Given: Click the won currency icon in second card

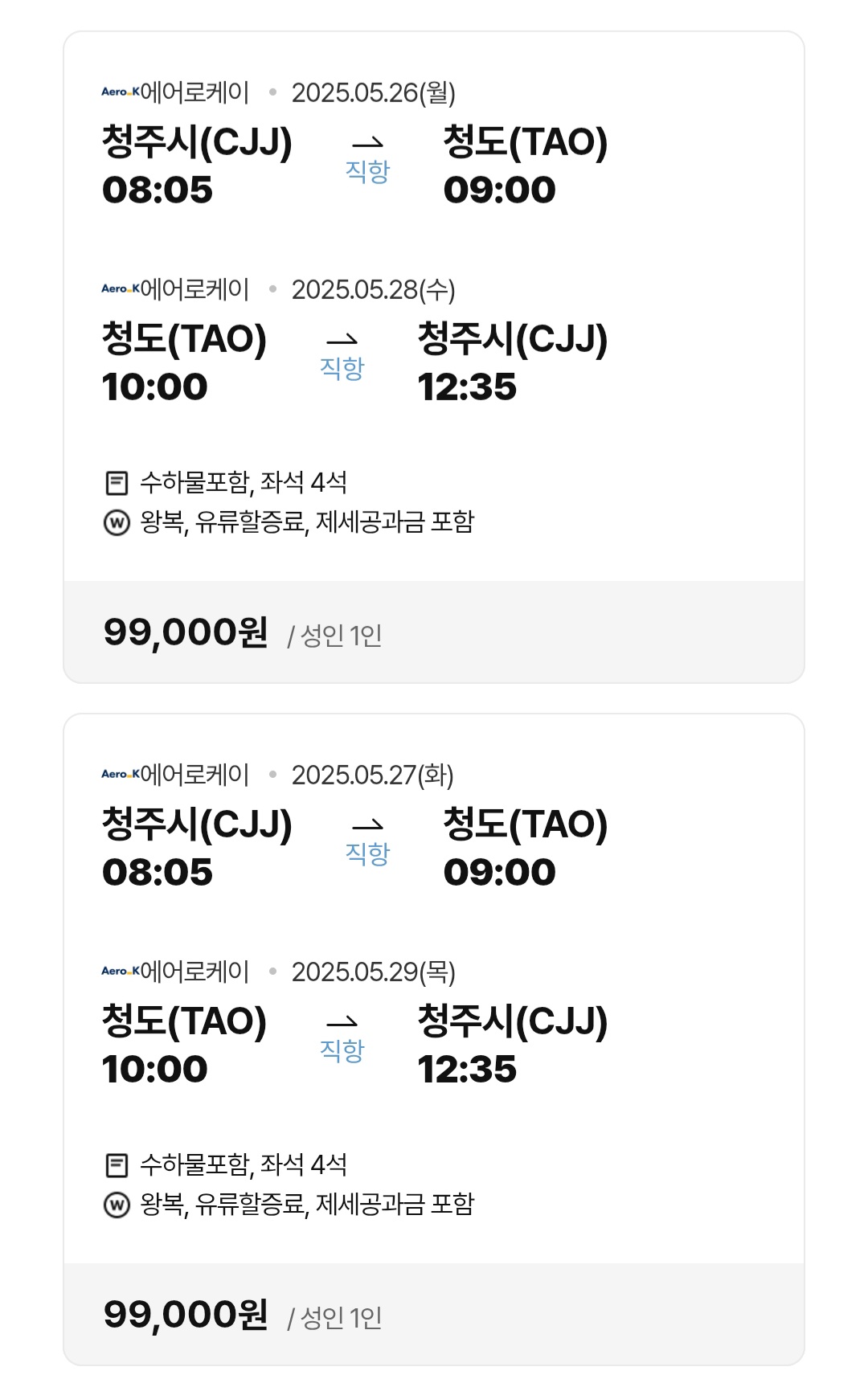Looking at the screenshot, I should pyautogui.click(x=117, y=1205).
